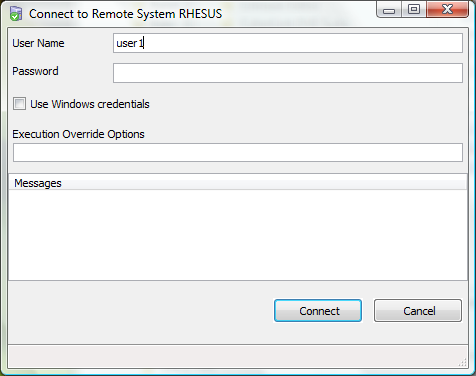Viewport: 476px width, 376px height.
Task: Click inside the empty Messages list area
Action: click(238, 235)
